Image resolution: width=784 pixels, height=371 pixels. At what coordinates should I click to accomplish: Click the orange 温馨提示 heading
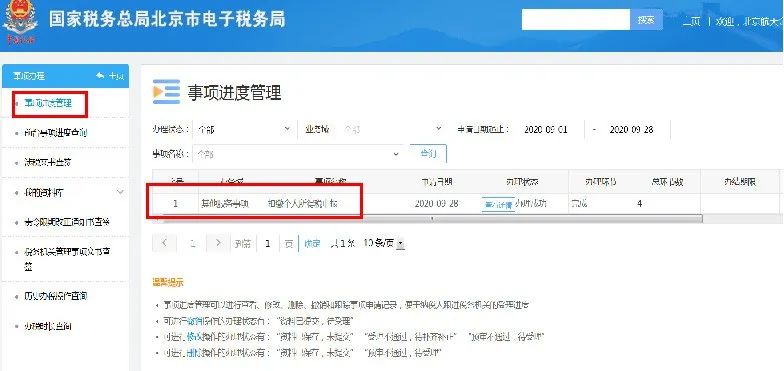[x=168, y=282]
